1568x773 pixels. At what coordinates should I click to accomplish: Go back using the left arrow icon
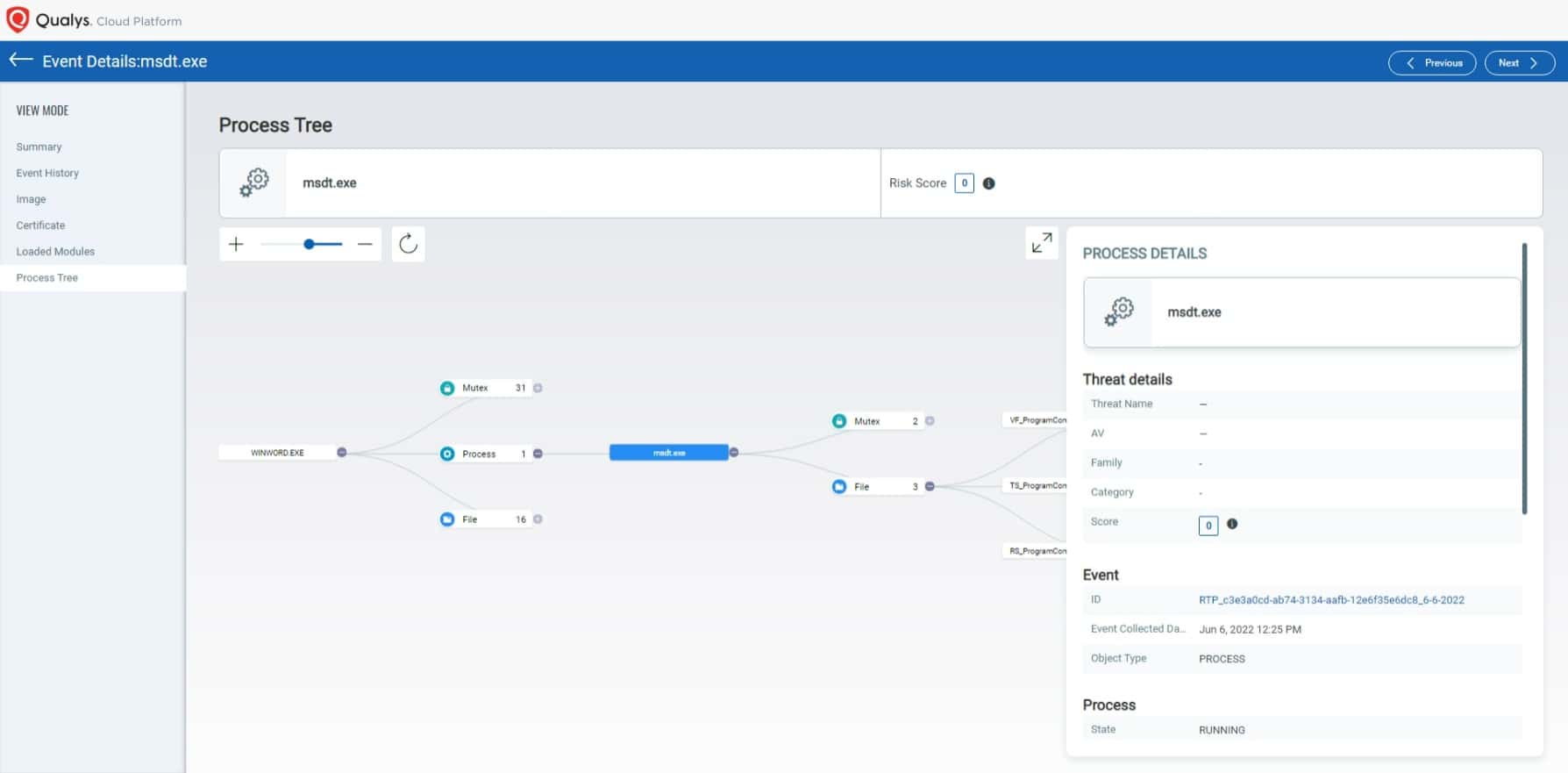(x=20, y=61)
